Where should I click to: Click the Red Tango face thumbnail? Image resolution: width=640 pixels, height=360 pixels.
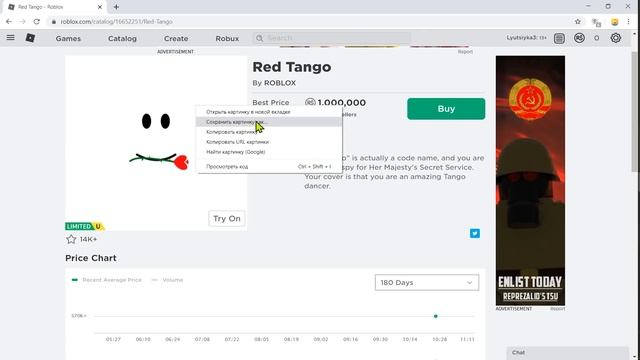156,143
